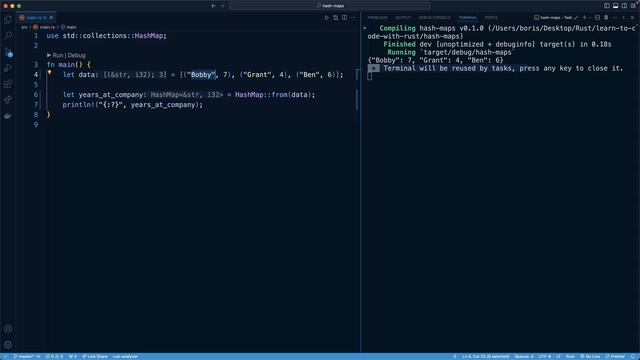Go back with the navigation arrow
640x360 pixels.
click(x=213, y=6)
